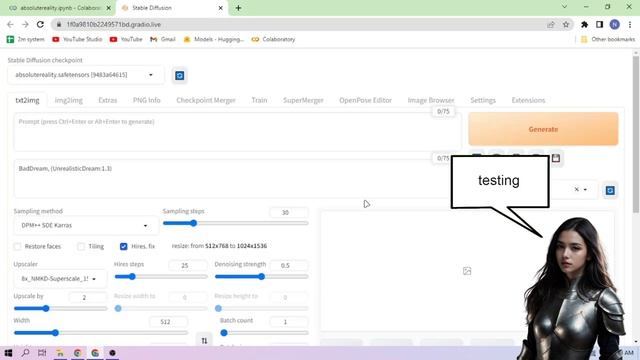Open 2m system bookmark

[25, 39]
